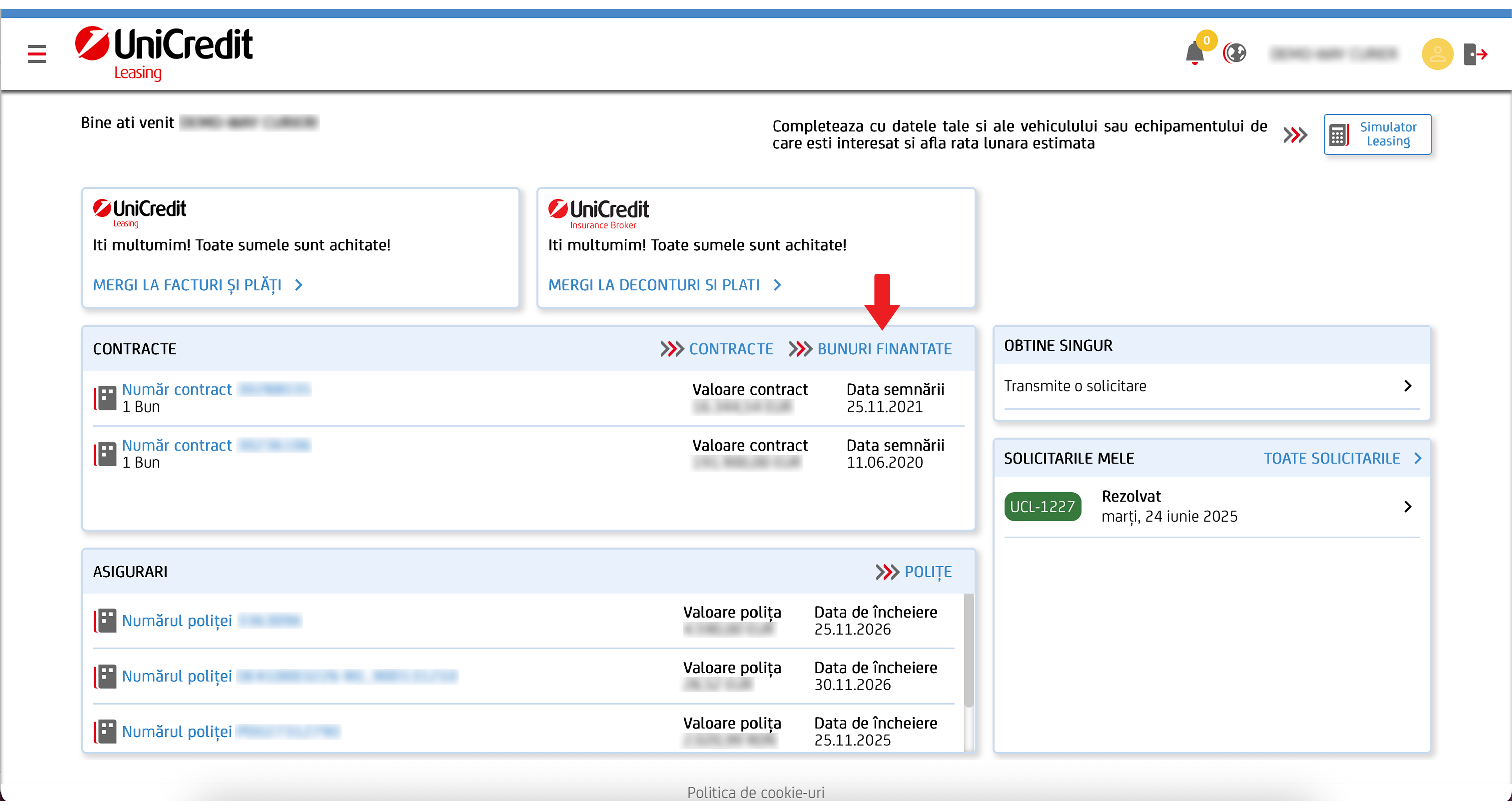Select the 'Bine ati venit' greeting
The image size is (1512, 810).
(x=128, y=122)
